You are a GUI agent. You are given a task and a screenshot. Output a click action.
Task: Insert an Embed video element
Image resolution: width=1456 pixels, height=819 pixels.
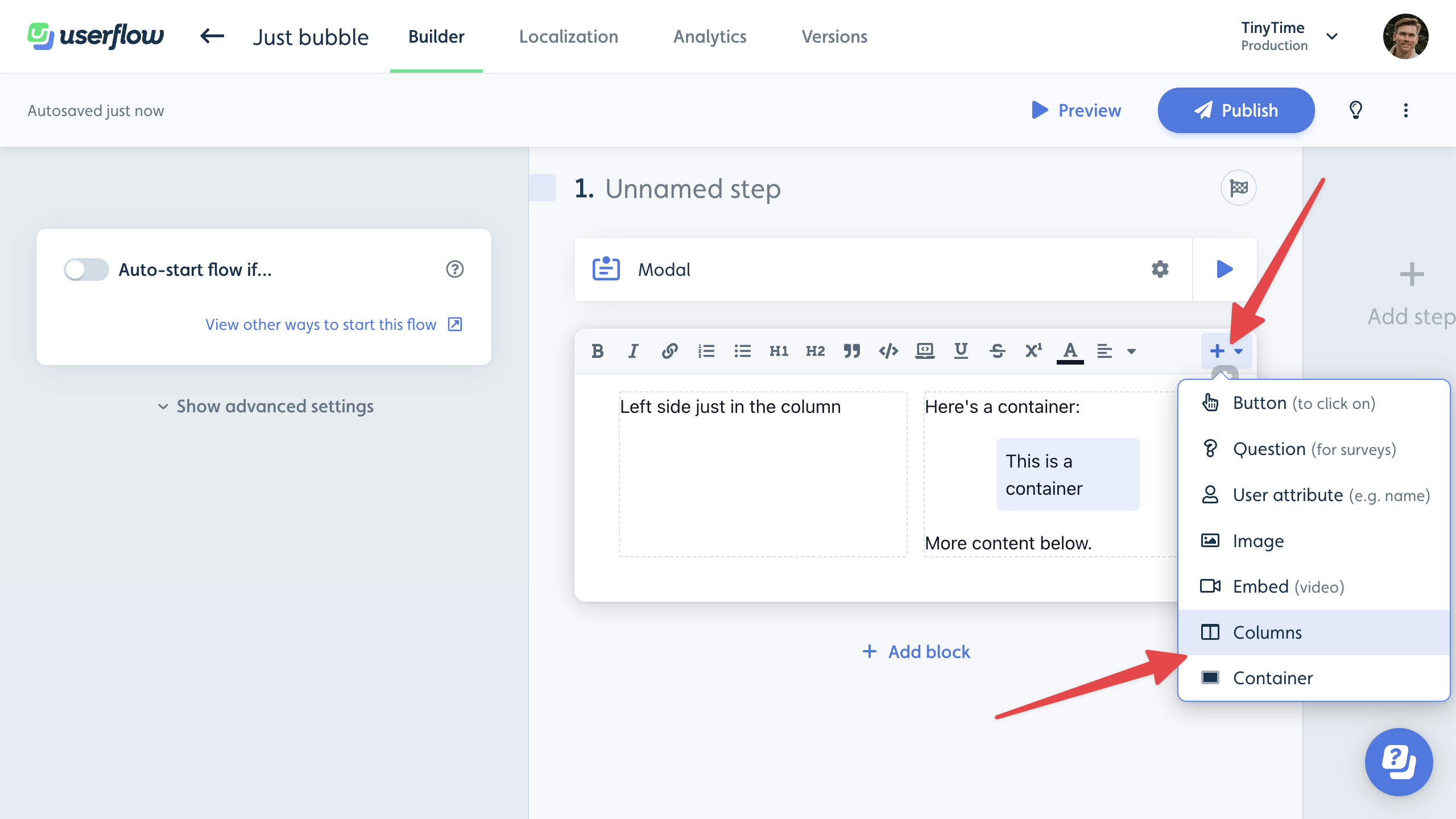coord(1314,586)
